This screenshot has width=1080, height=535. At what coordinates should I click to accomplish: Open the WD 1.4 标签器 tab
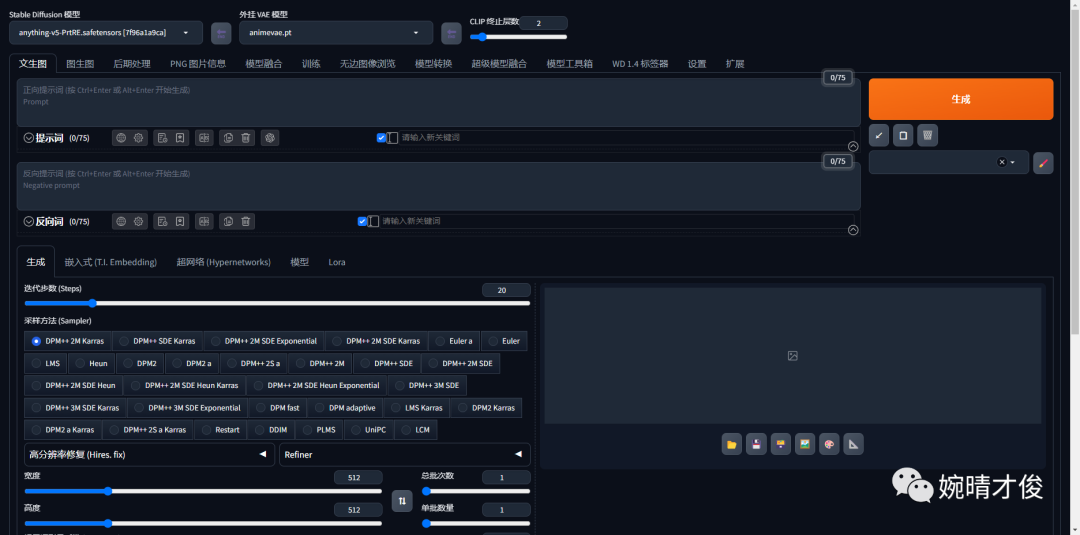pos(640,64)
